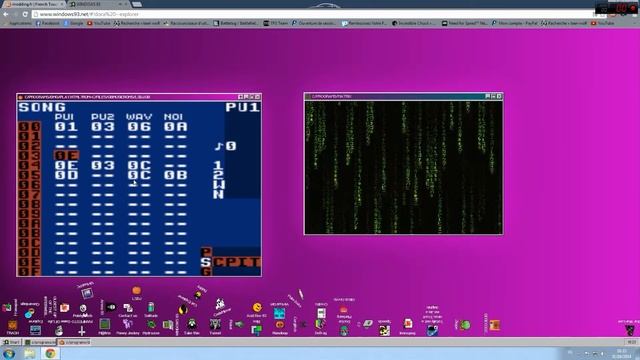Close the tracker SONG window
Viewport: 640px width, 360px height.
[x=258, y=97]
